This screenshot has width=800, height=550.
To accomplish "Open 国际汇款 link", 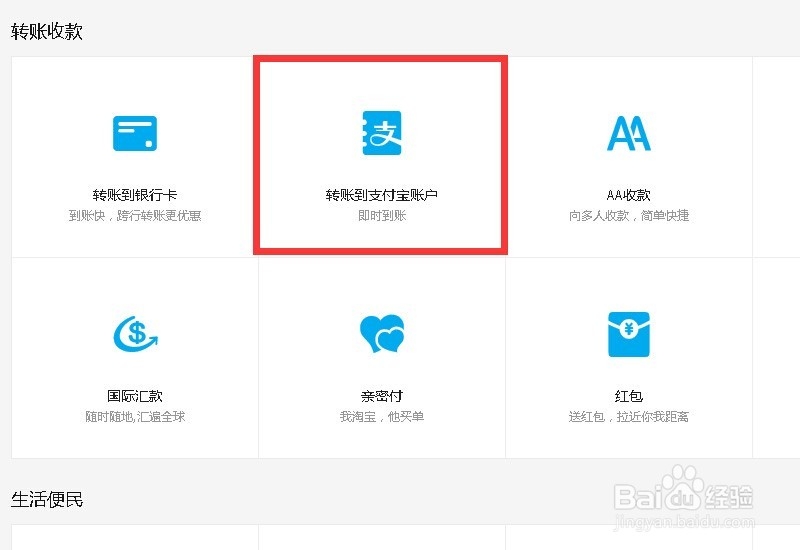I will click(135, 396).
